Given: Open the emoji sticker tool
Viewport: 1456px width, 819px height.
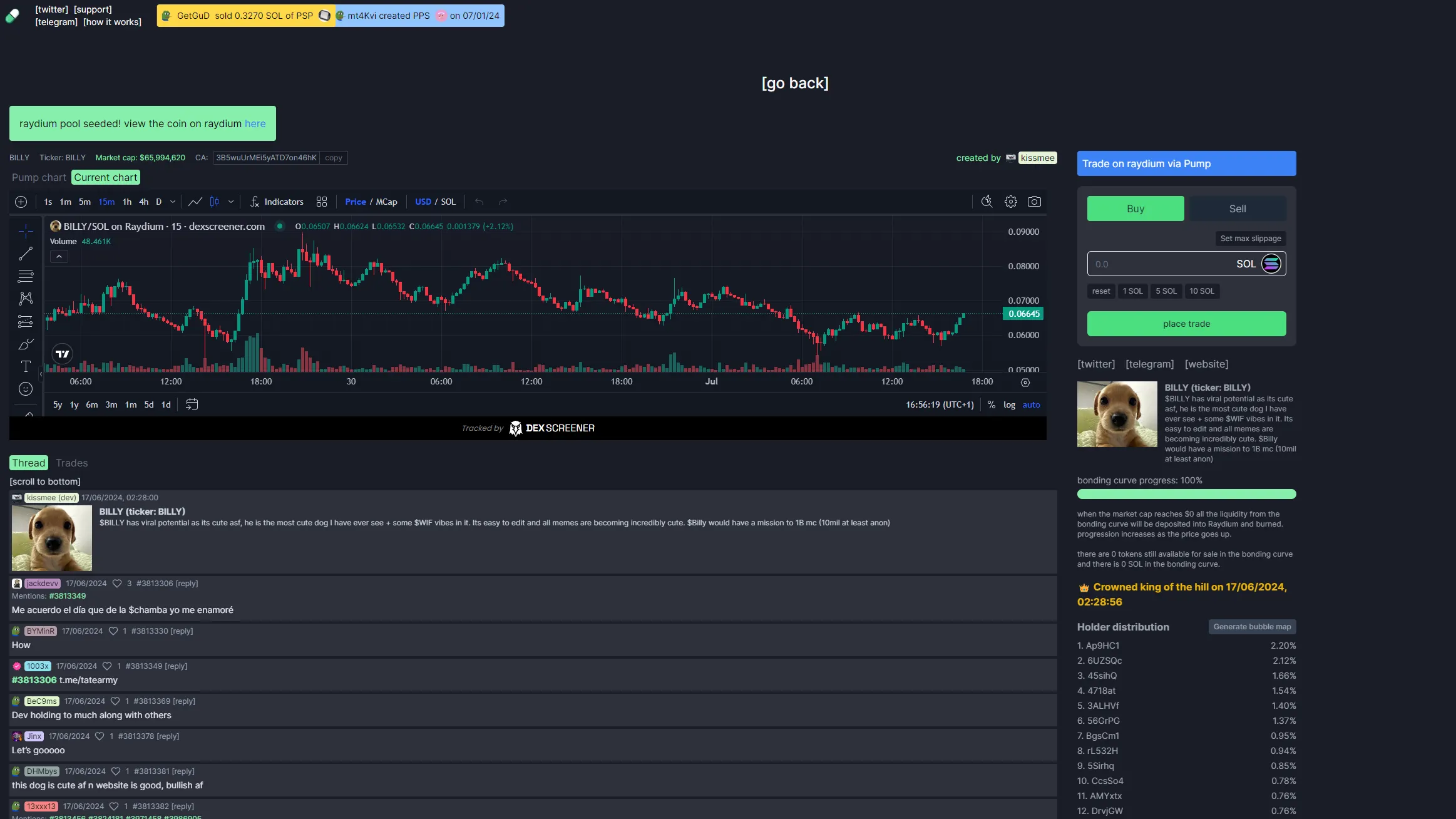Looking at the screenshot, I should click(26, 389).
